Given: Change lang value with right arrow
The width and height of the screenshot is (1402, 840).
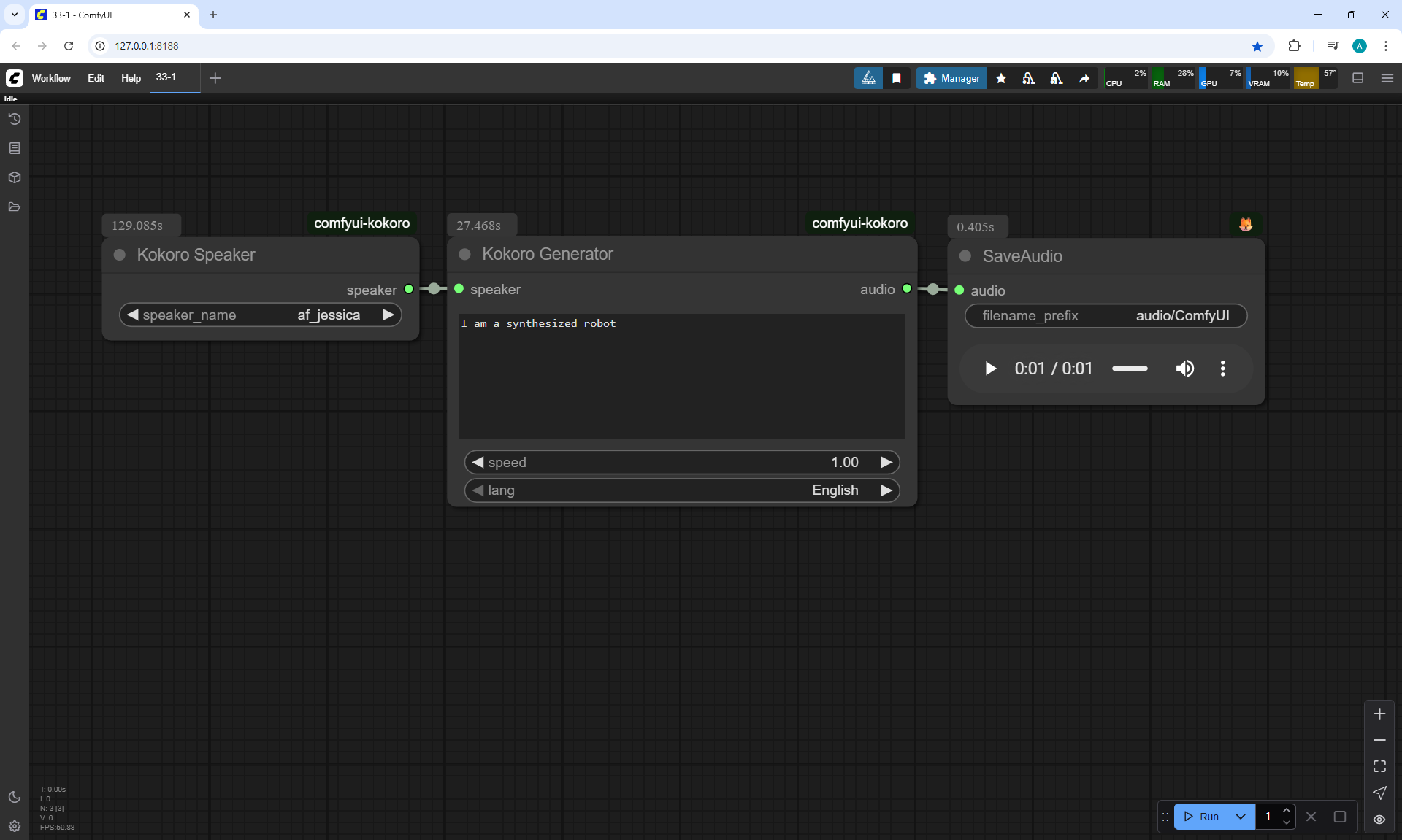Looking at the screenshot, I should click(x=886, y=490).
